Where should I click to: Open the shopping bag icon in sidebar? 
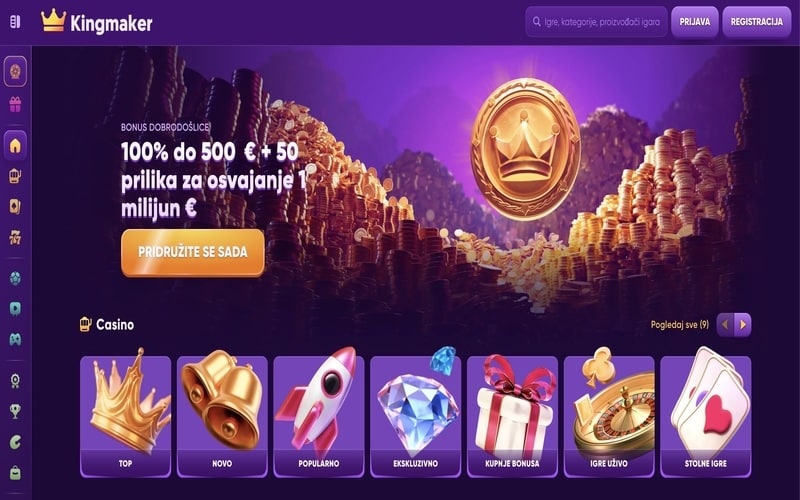(x=15, y=472)
